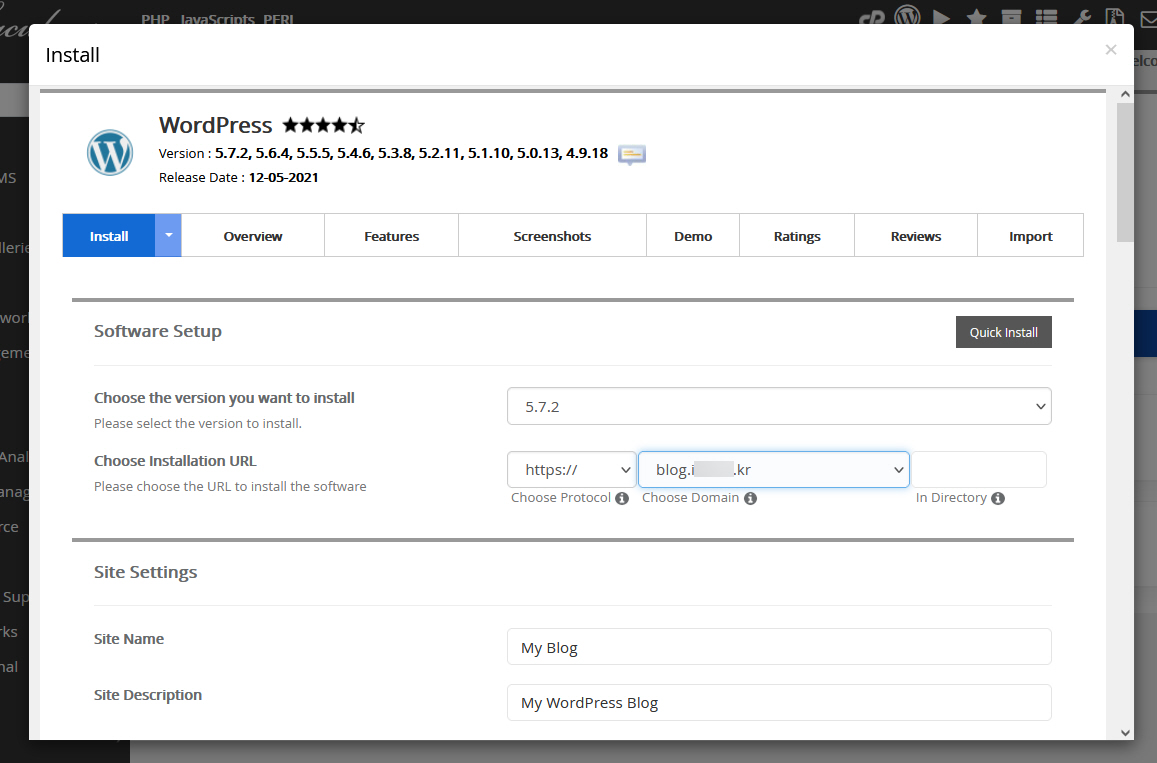
Task: Click the archive box icon in background toolbar
Action: (x=1011, y=17)
